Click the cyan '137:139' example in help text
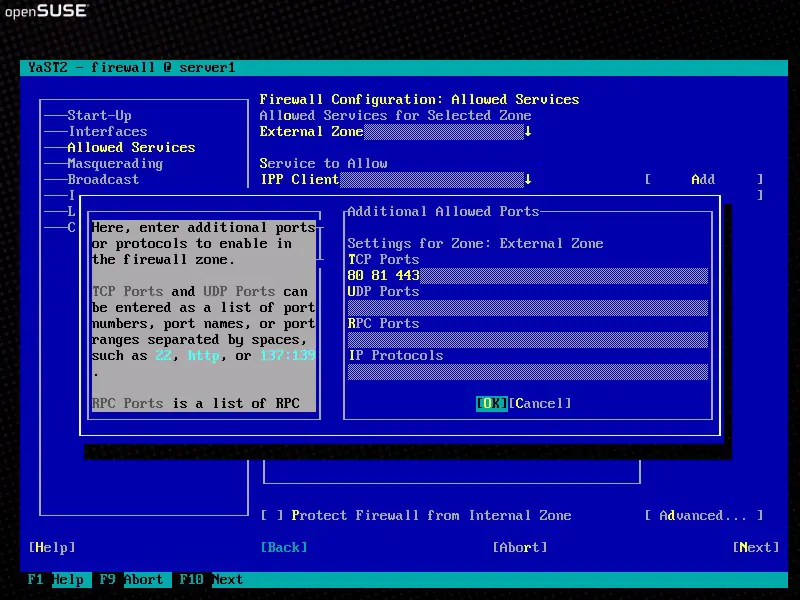Image resolution: width=800 pixels, height=600 pixels. click(288, 356)
